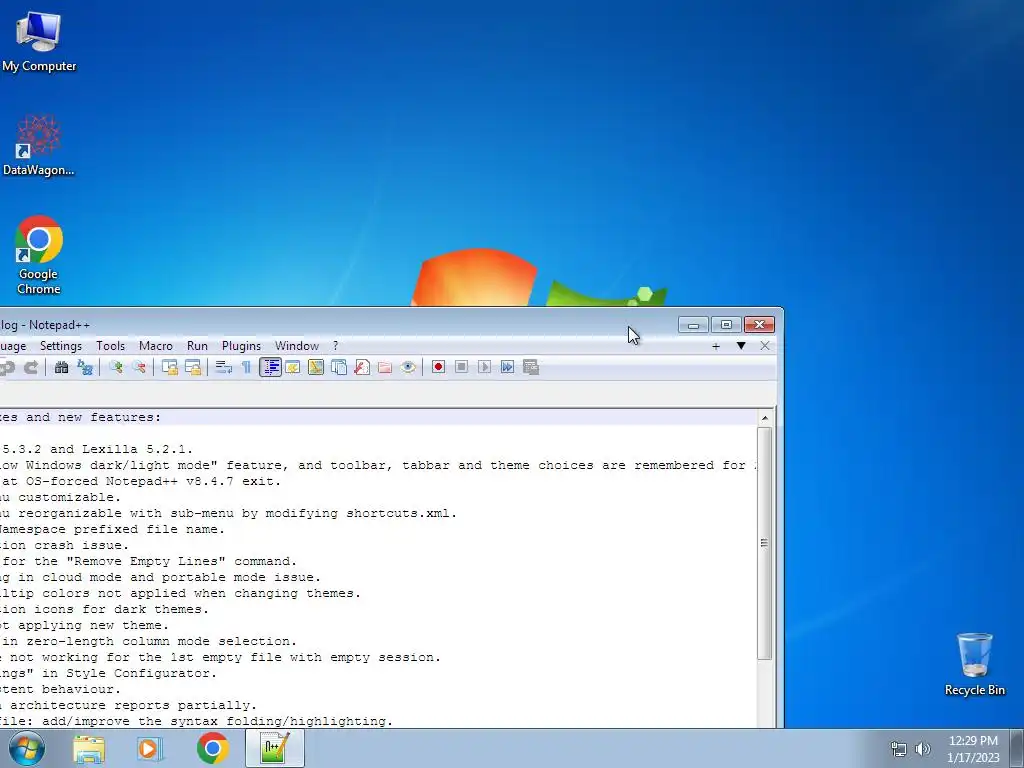This screenshot has width=1024, height=768.
Task: Start macro recording with red dot icon
Action: pyautogui.click(x=438, y=368)
